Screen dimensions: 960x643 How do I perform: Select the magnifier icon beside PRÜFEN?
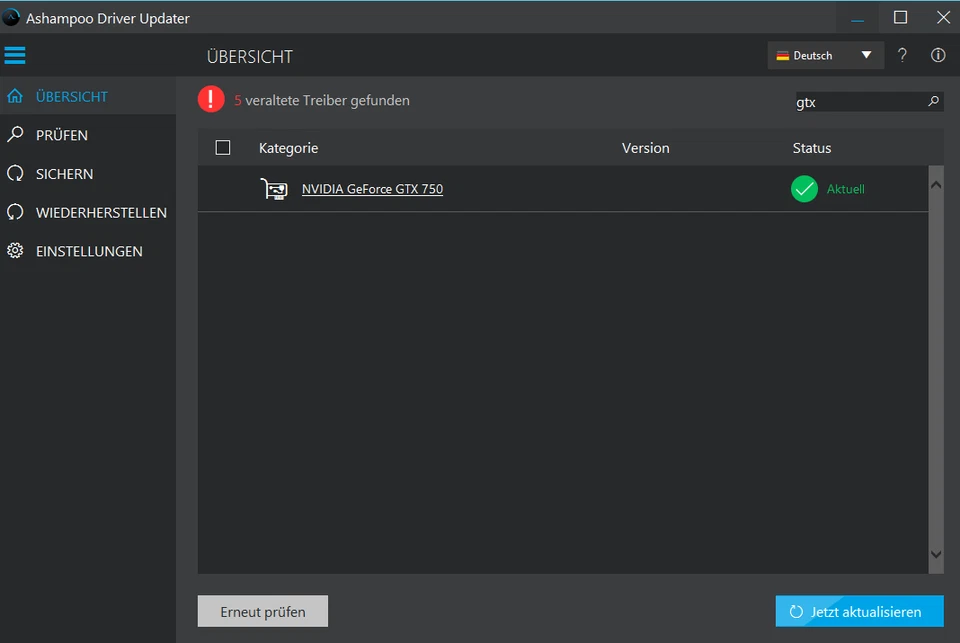tap(15, 134)
